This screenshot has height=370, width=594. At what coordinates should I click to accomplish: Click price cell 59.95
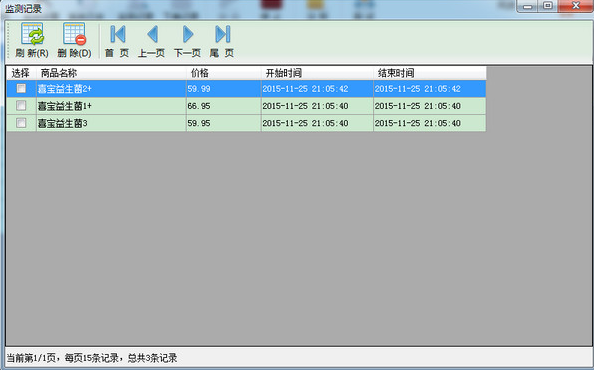tap(224, 123)
